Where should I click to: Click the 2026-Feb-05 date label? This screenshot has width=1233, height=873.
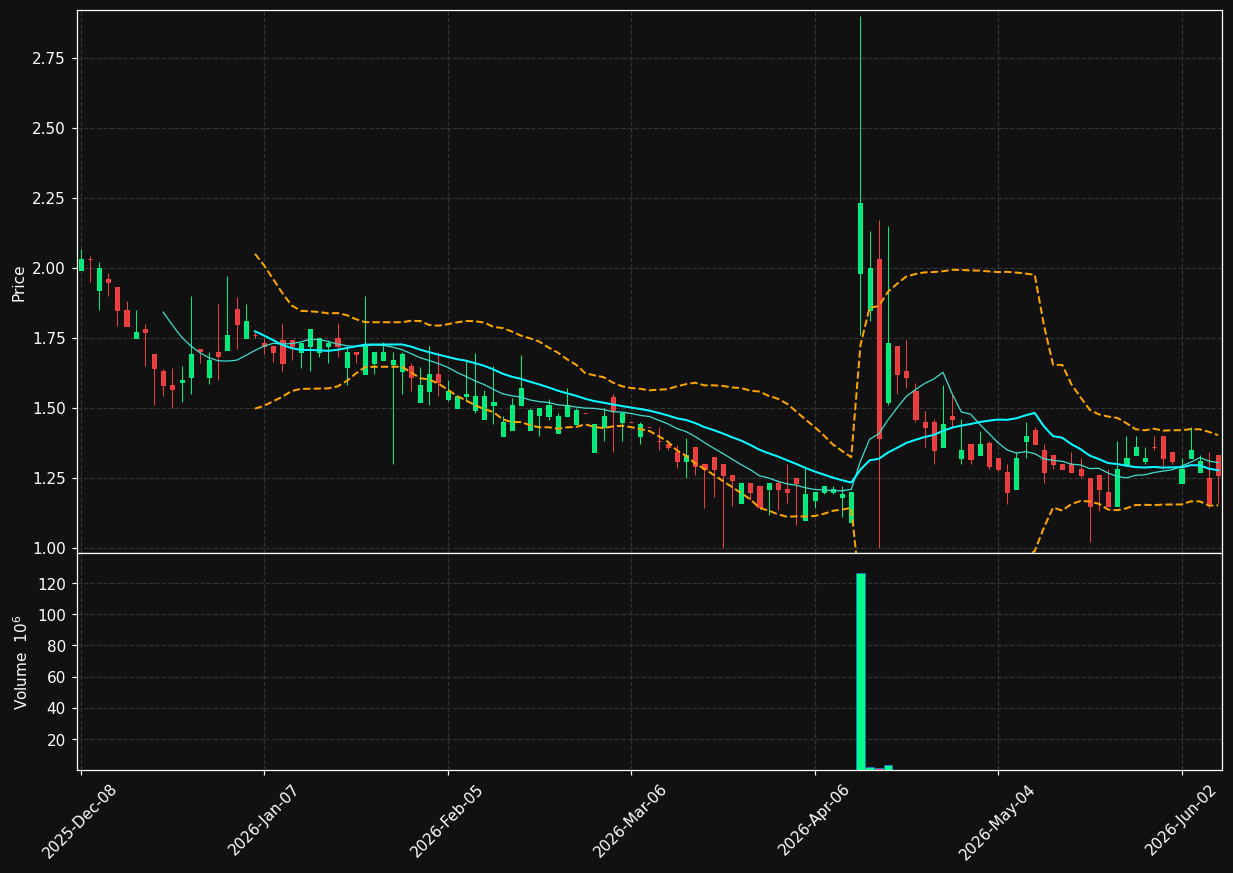[x=446, y=821]
